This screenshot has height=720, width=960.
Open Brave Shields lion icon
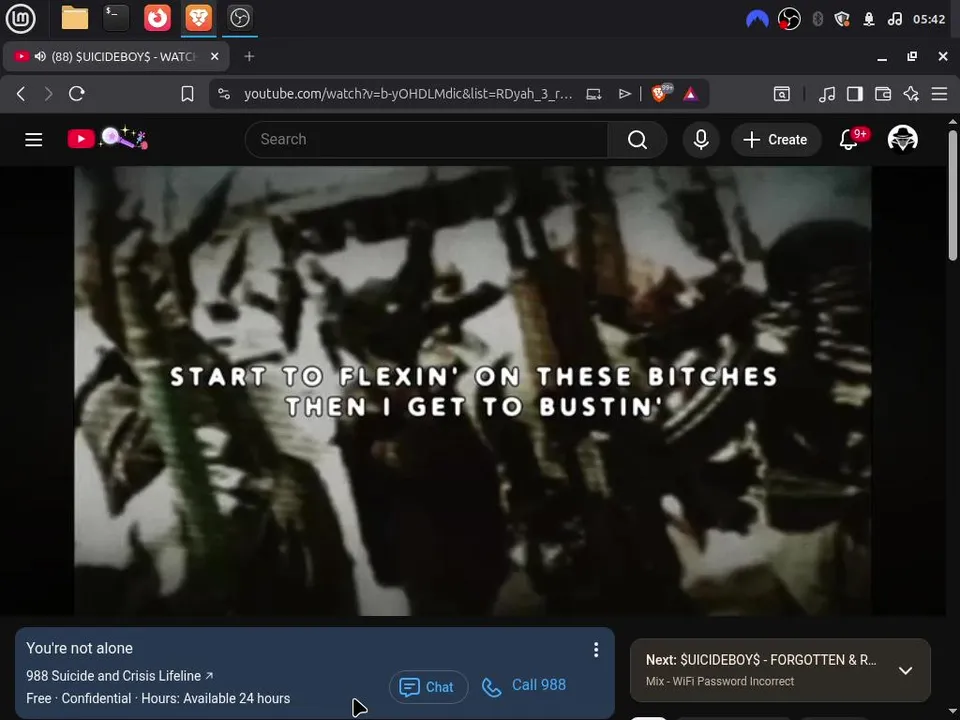tap(661, 93)
